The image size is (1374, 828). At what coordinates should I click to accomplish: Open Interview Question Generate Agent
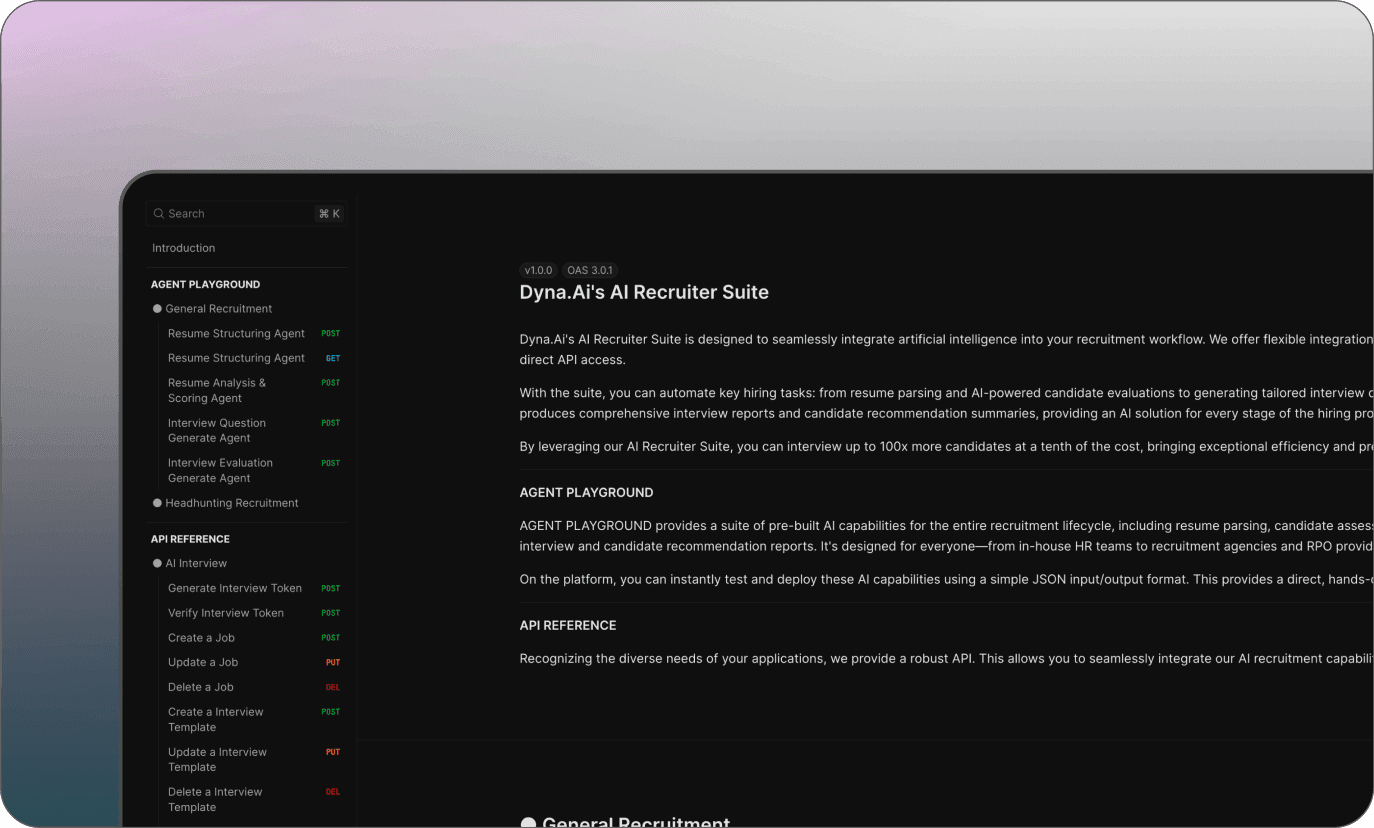tap(217, 430)
